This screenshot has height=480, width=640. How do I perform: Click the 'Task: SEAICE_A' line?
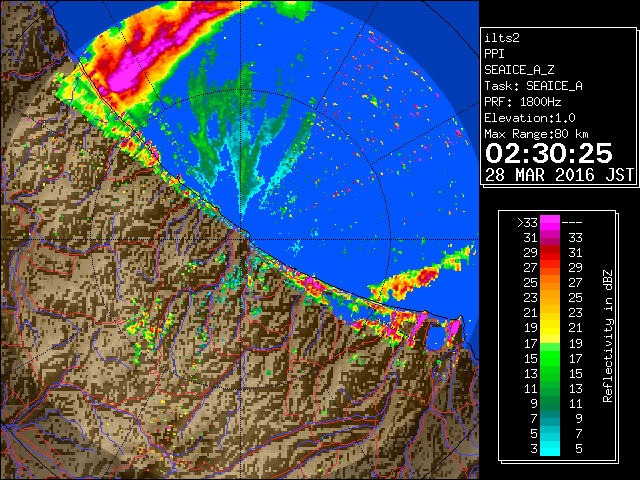pos(533,86)
